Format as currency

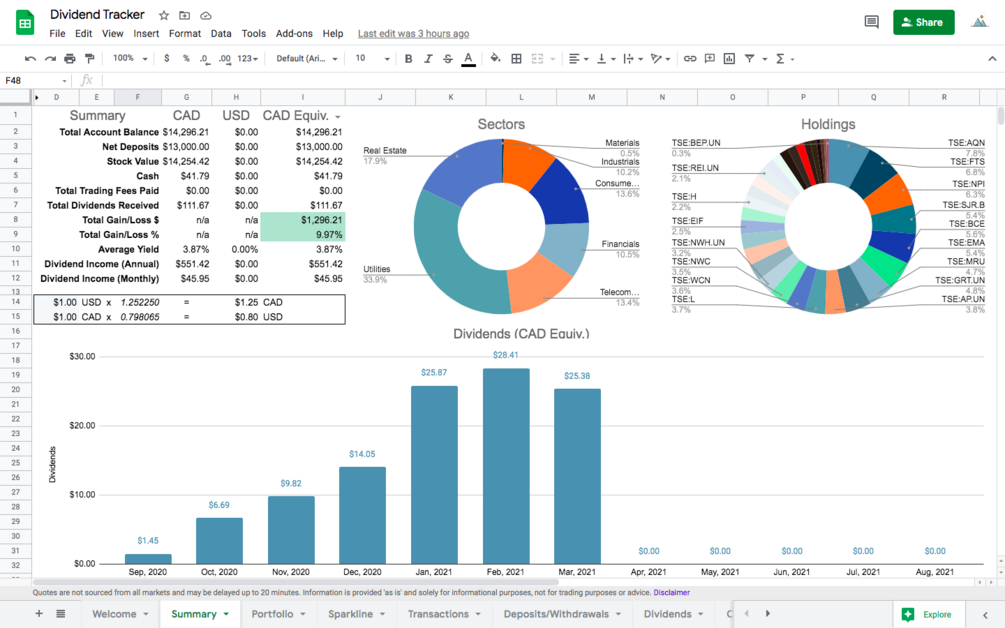[167, 58]
